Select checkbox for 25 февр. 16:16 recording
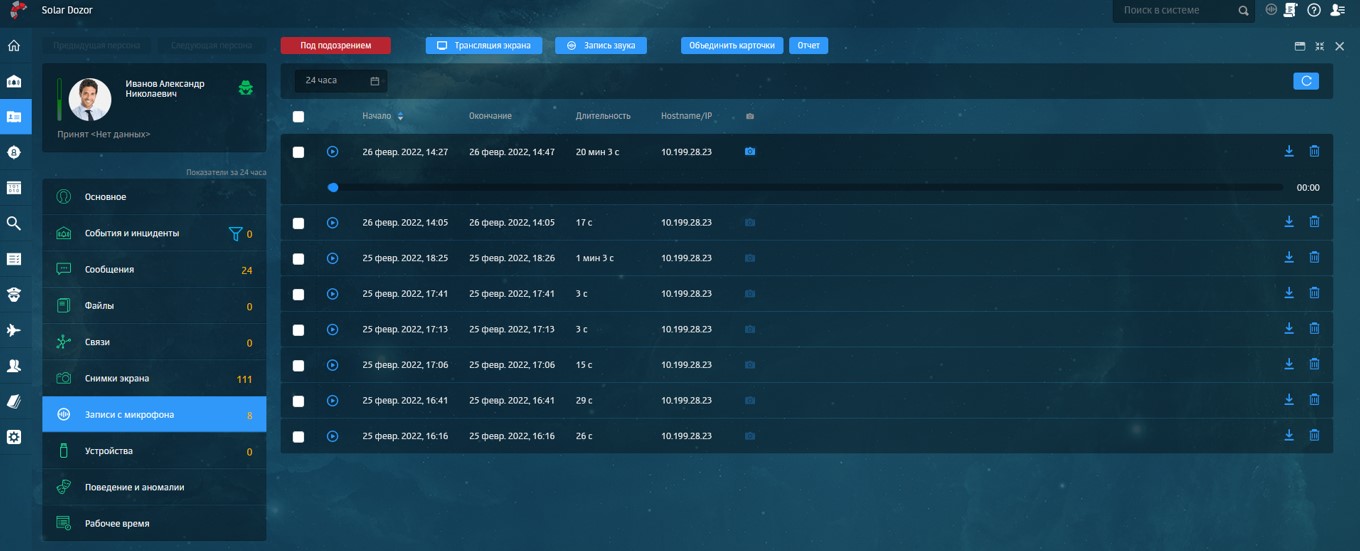The height and width of the screenshot is (551, 1360). [298, 437]
